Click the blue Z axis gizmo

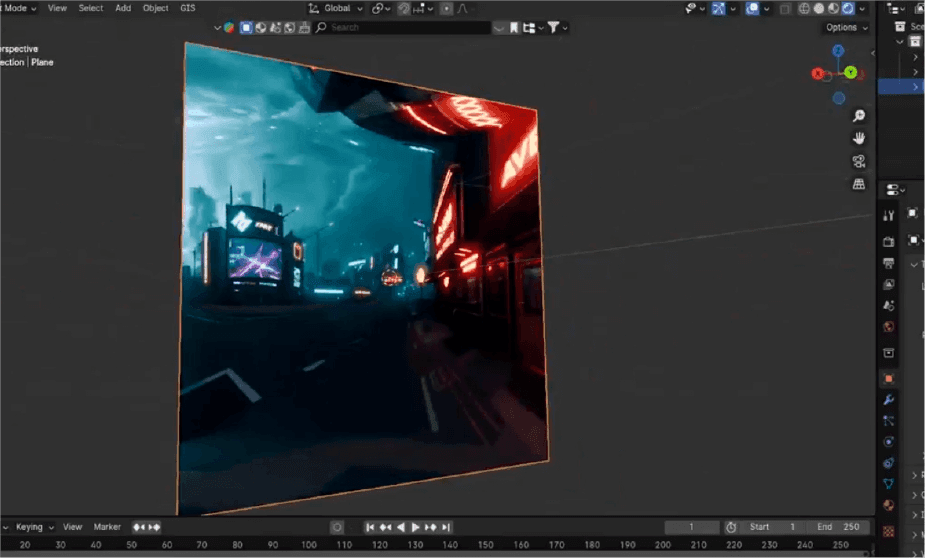(838, 51)
